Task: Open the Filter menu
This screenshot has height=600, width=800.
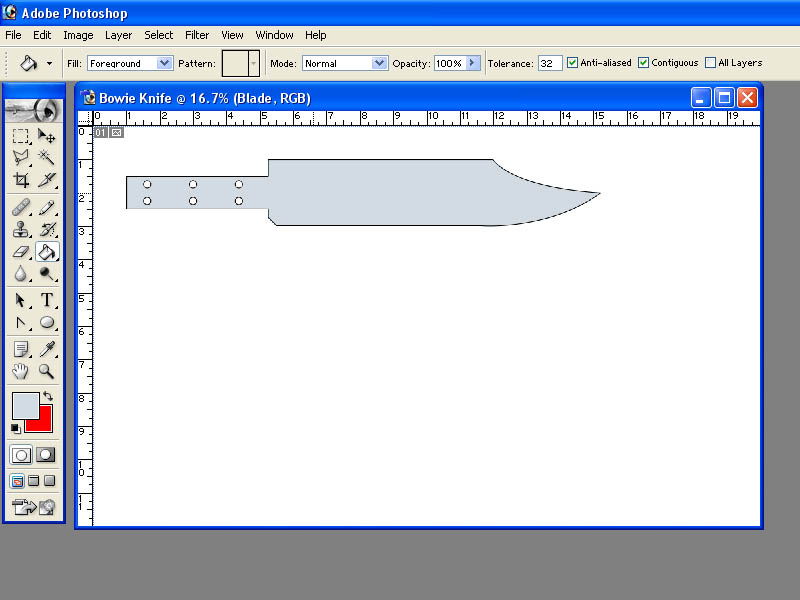Action: pyautogui.click(x=197, y=35)
